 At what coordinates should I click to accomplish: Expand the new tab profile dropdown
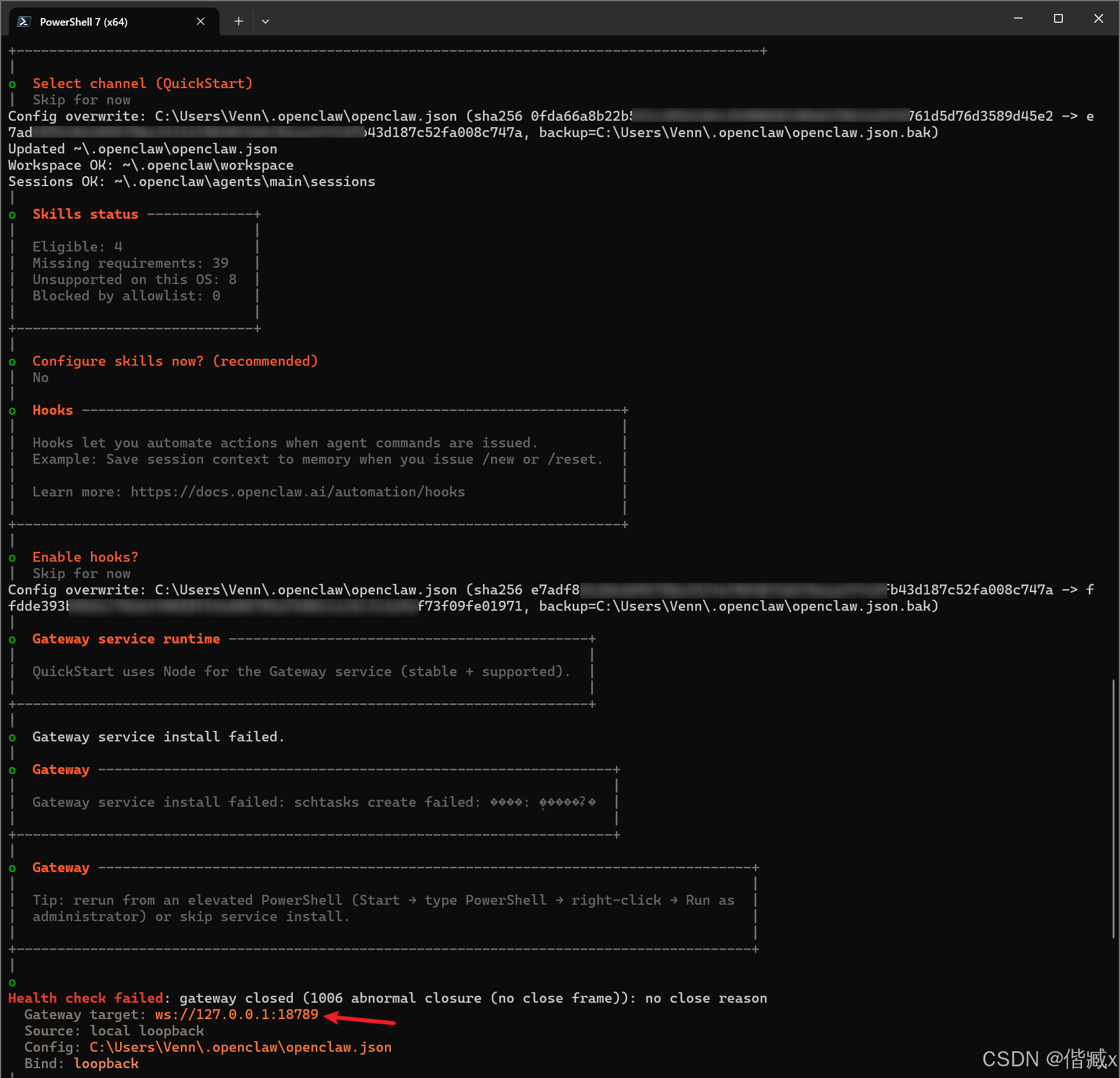[265, 22]
